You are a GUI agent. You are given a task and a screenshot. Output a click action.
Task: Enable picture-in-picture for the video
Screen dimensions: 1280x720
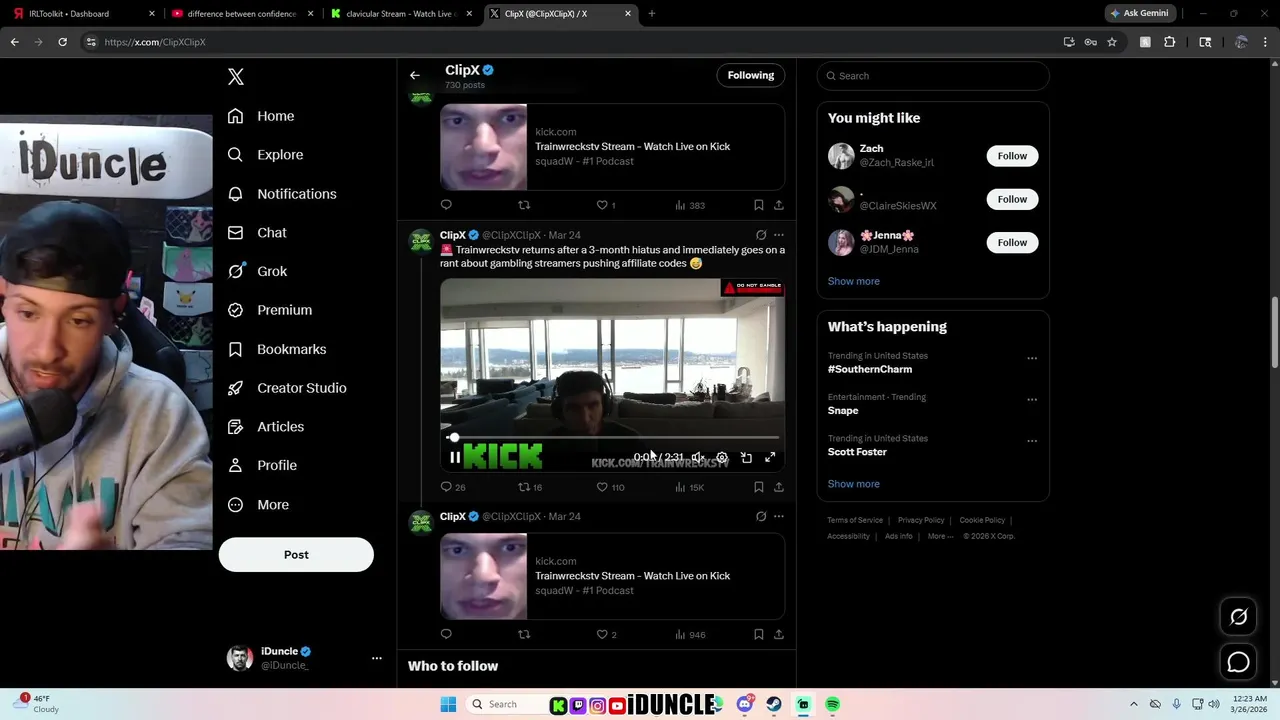[x=746, y=458]
